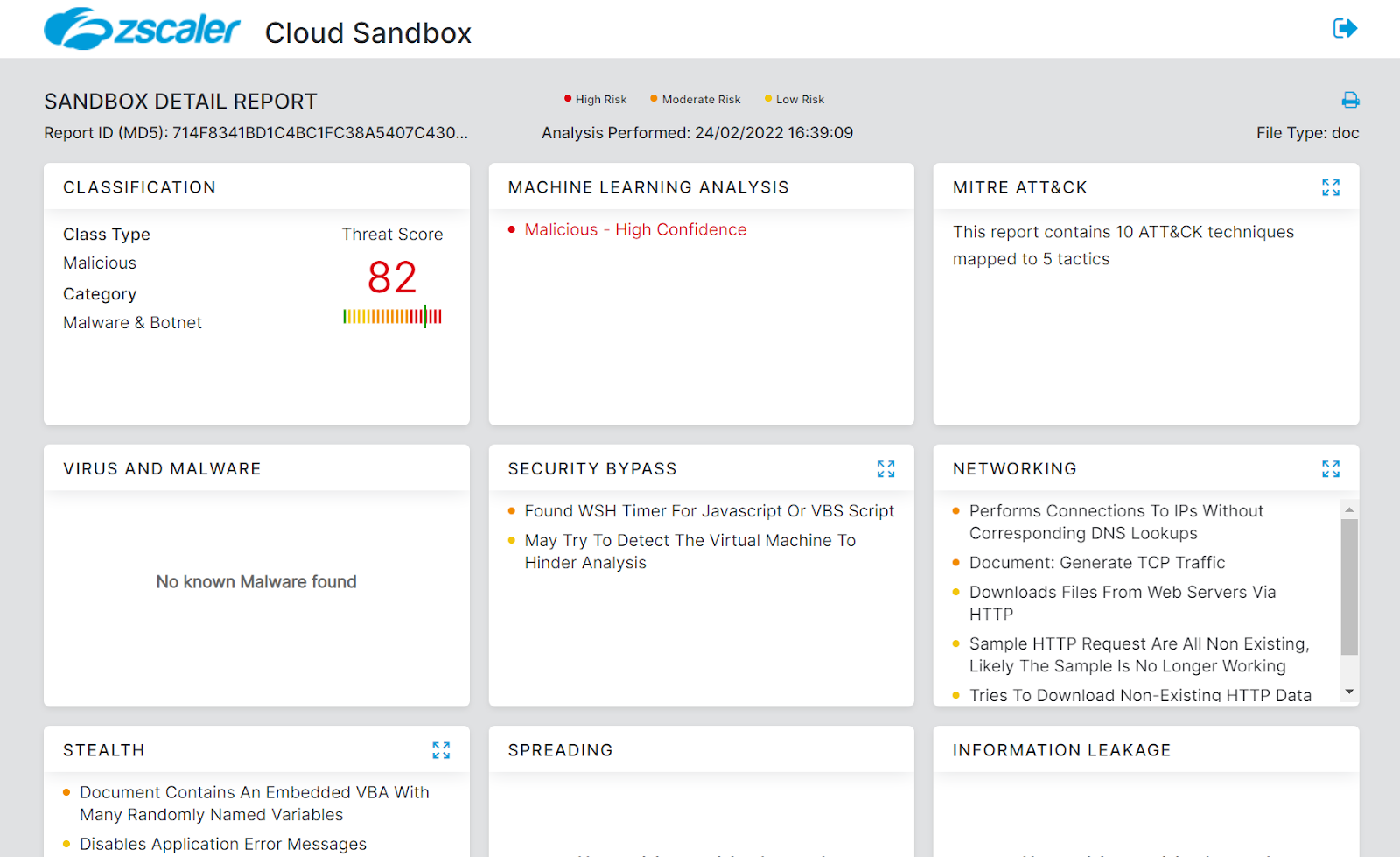The height and width of the screenshot is (857, 1400).
Task: Click 'Disables Application Error Messages' stealth item
Action: pos(223,844)
